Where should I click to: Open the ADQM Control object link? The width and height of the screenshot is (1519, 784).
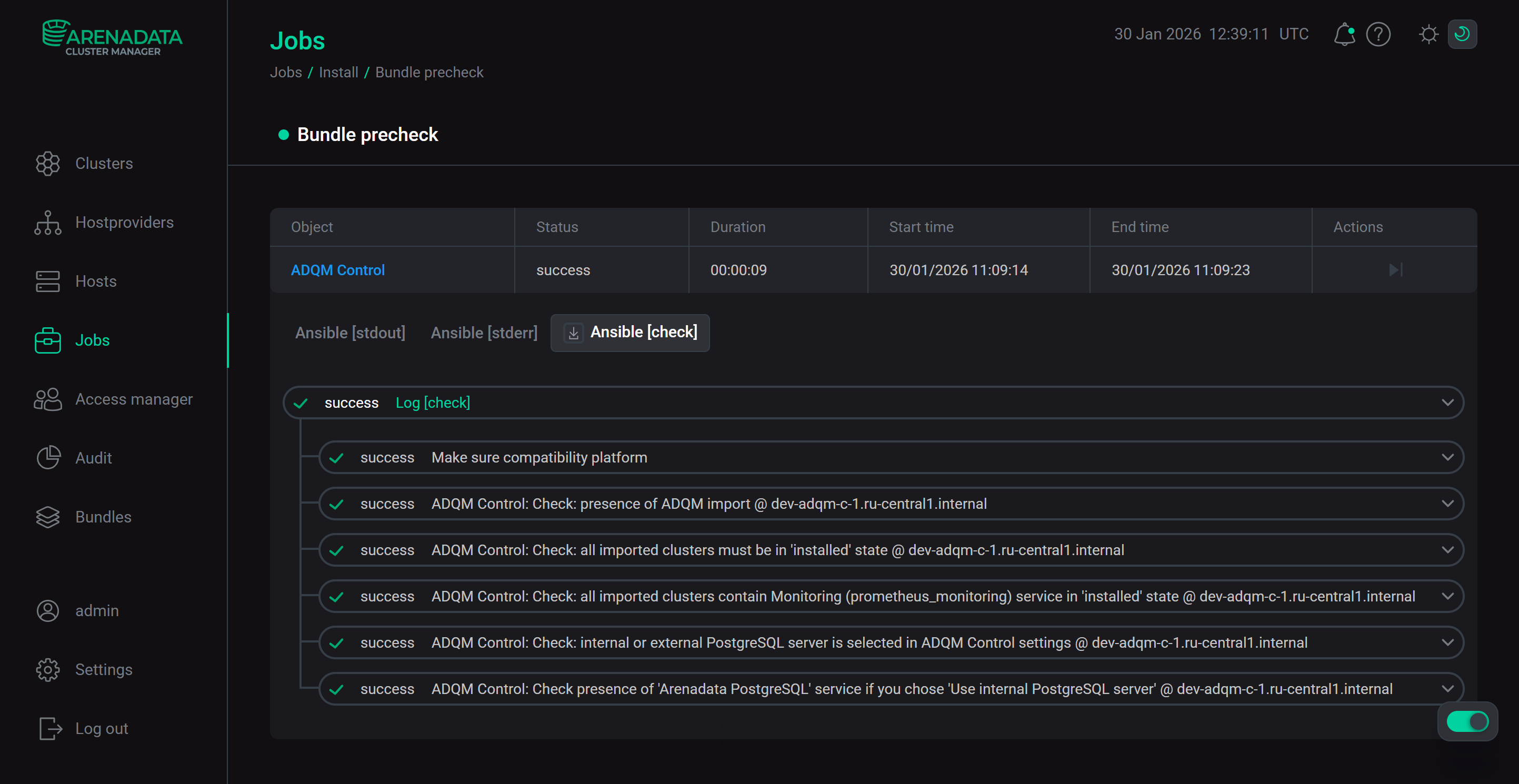pyautogui.click(x=337, y=270)
